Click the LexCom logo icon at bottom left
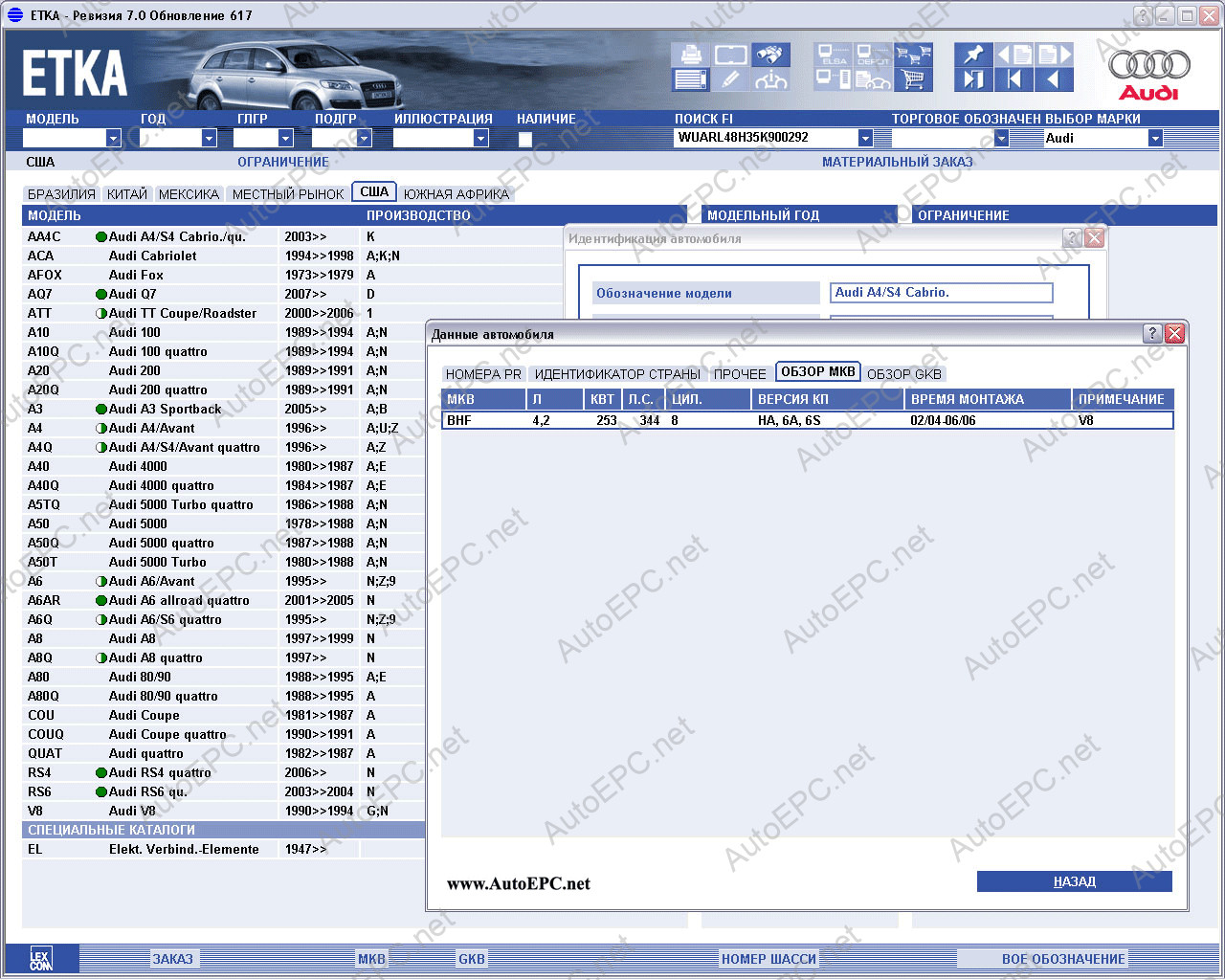The height and width of the screenshot is (980, 1225). coord(40,958)
